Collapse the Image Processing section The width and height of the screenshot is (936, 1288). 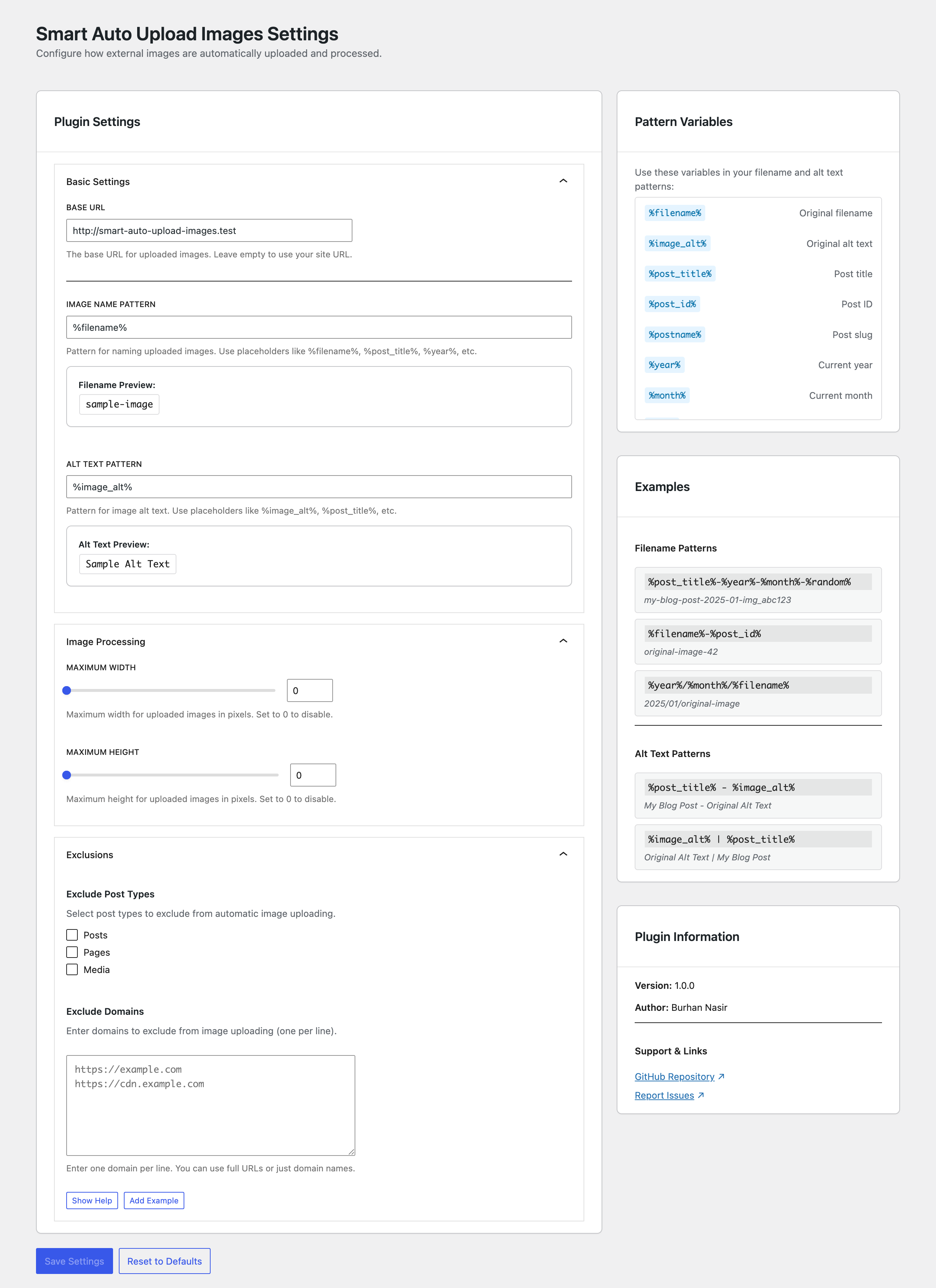point(563,641)
